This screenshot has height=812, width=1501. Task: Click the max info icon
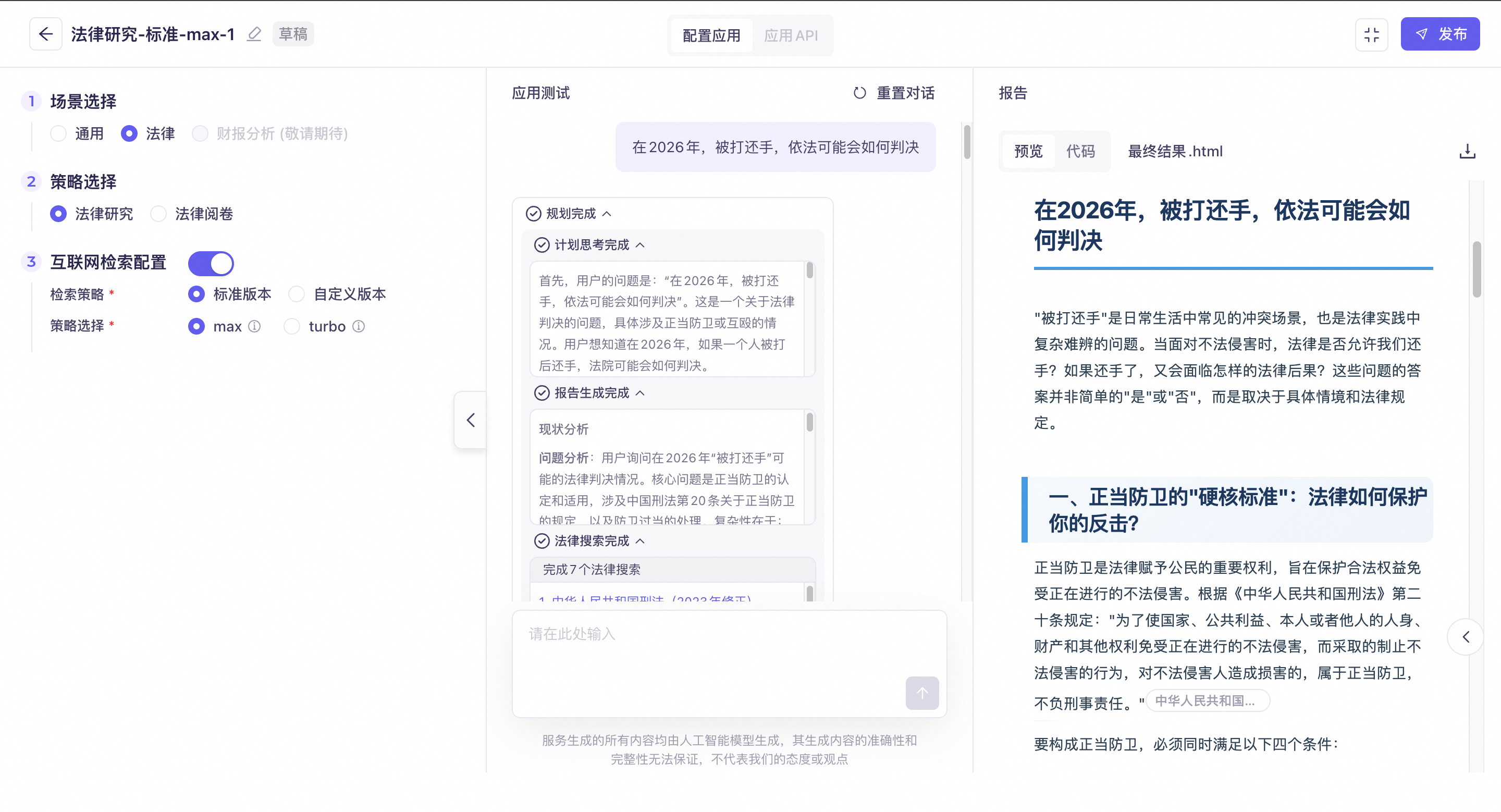coord(255,326)
